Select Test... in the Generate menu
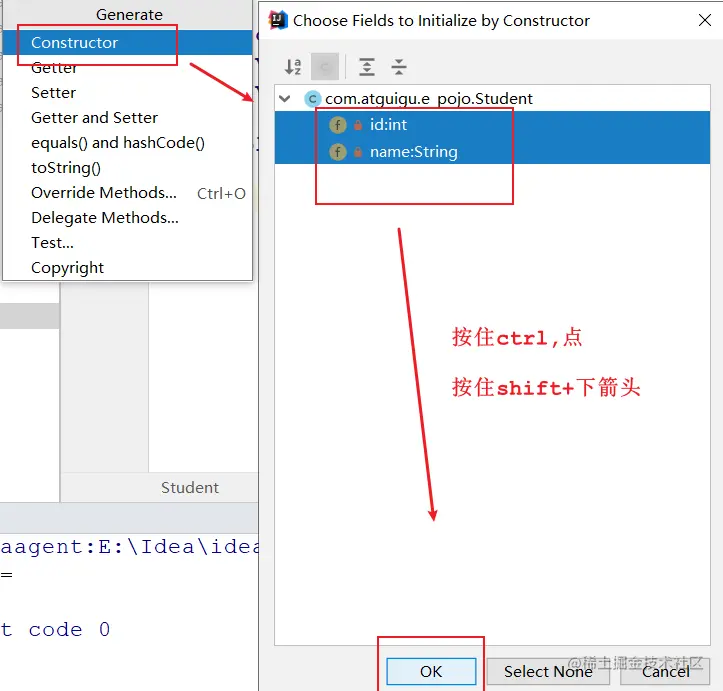Image resolution: width=723 pixels, height=691 pixels. [127, 242]
